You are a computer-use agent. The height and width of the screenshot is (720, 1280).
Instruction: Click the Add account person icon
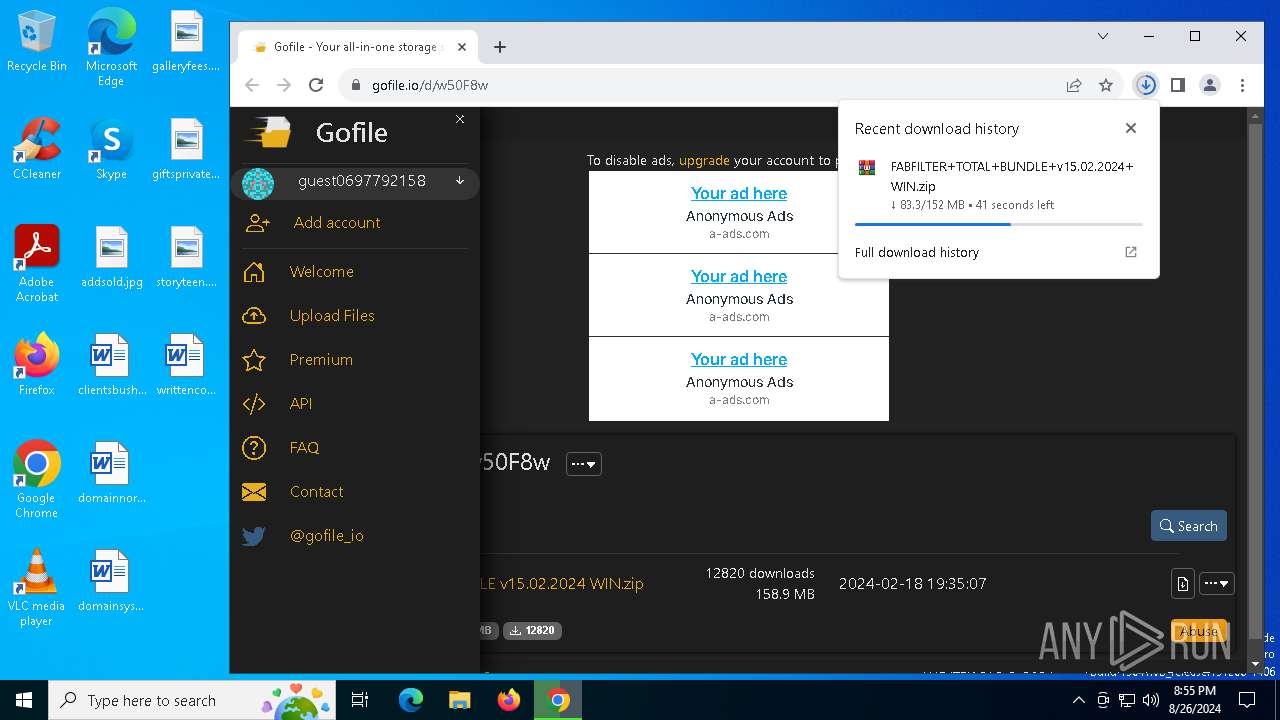(x=257, y=223)
